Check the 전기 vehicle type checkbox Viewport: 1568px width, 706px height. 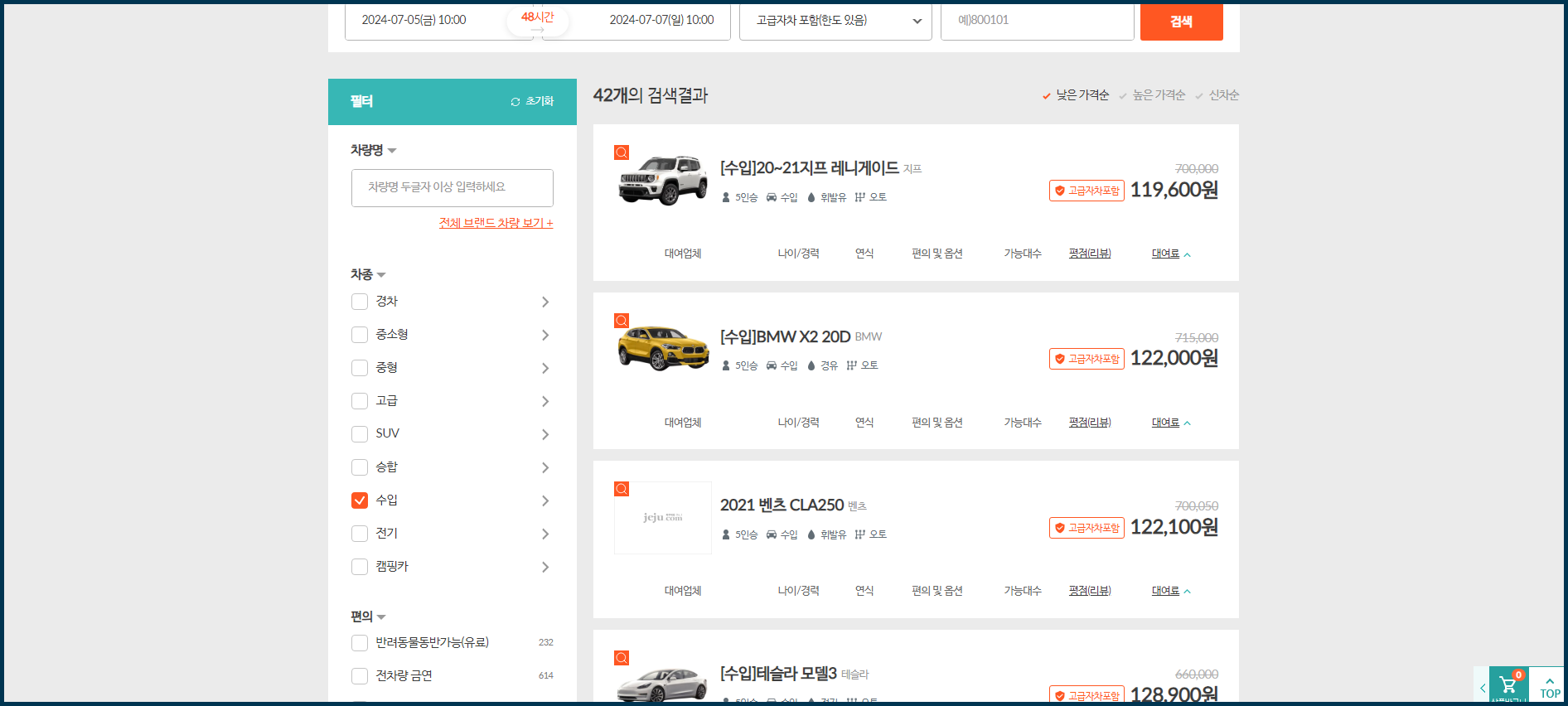point(360,534)
